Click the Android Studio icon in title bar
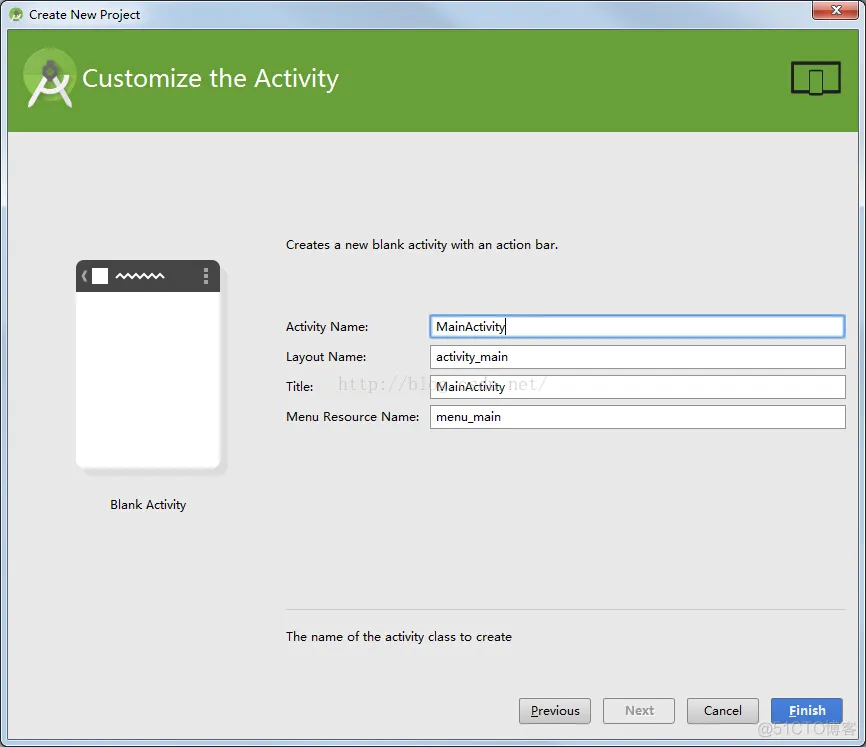 coord(16,14)
